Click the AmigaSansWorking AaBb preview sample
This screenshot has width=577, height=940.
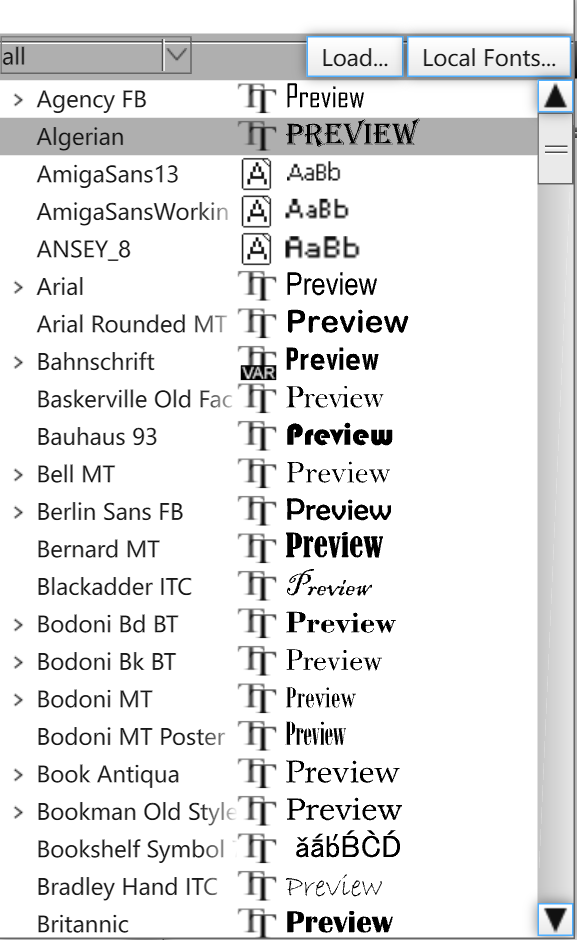tap(317, 210)
